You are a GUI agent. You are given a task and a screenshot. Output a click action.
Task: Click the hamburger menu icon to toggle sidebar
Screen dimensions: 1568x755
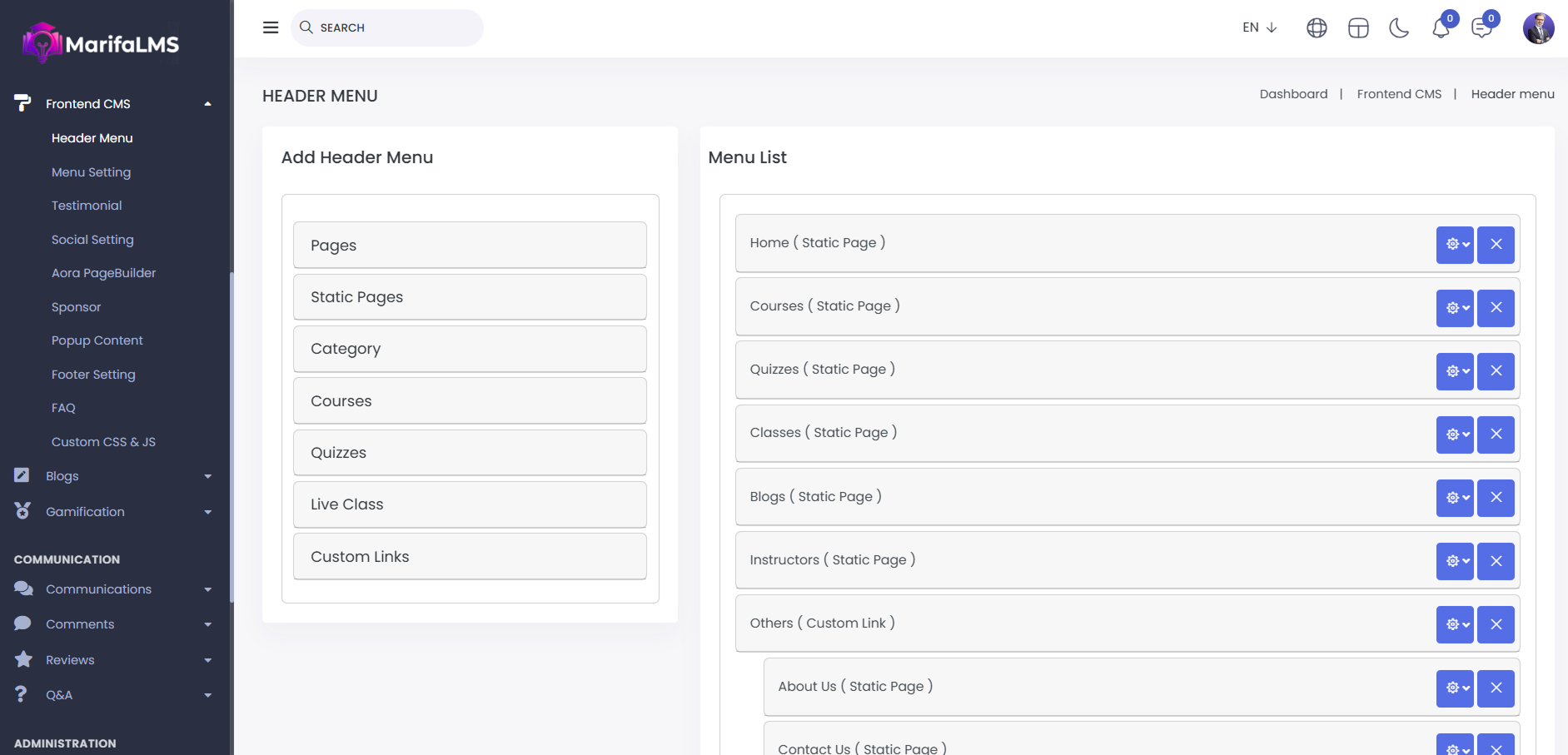271,27
